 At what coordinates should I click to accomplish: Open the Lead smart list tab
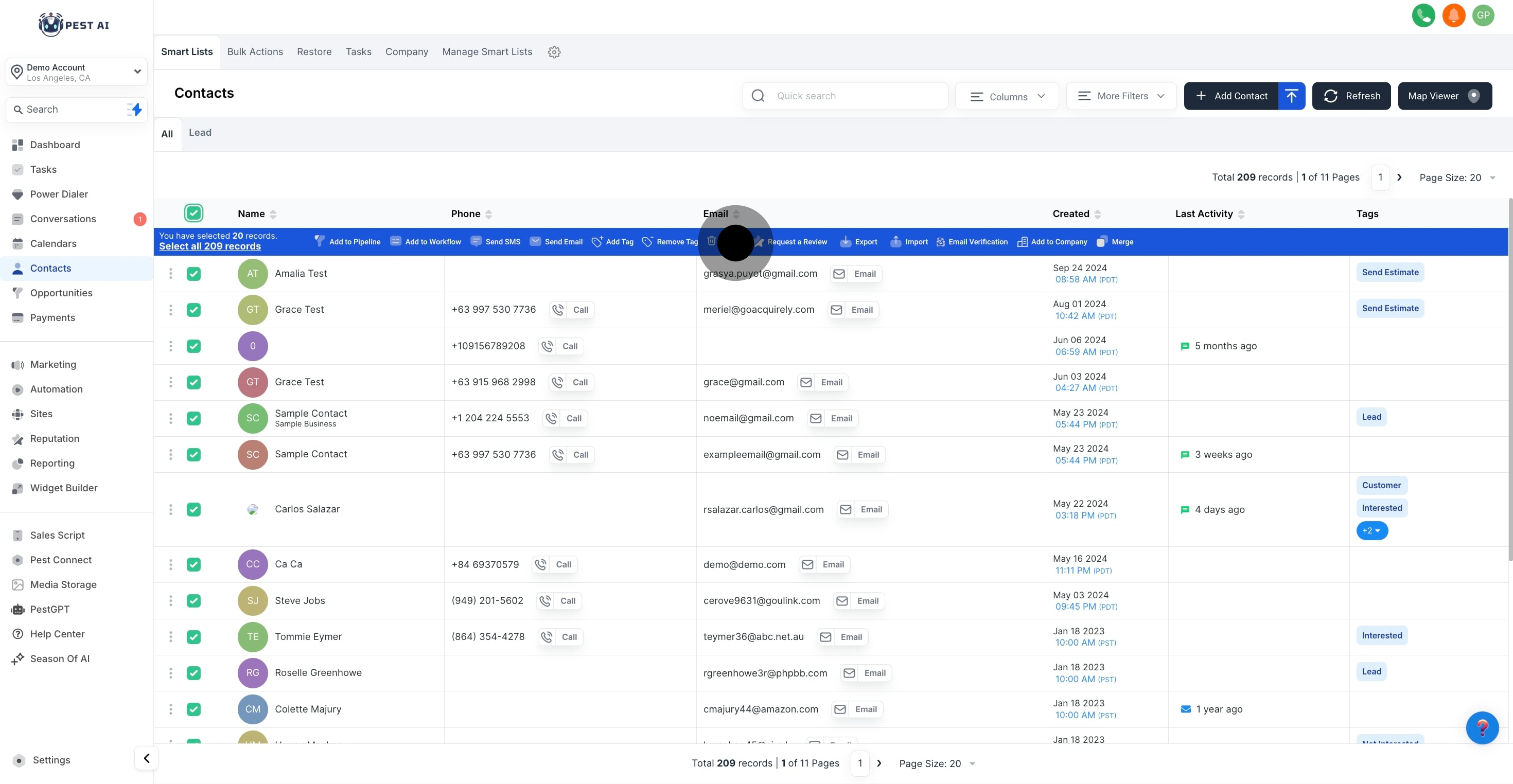coord(200,133)
